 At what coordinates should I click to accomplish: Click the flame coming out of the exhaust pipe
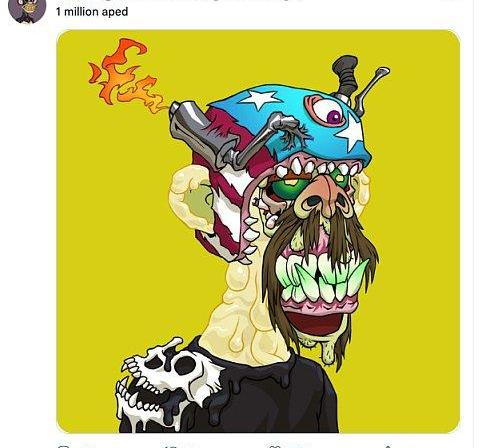pos(124,75)
